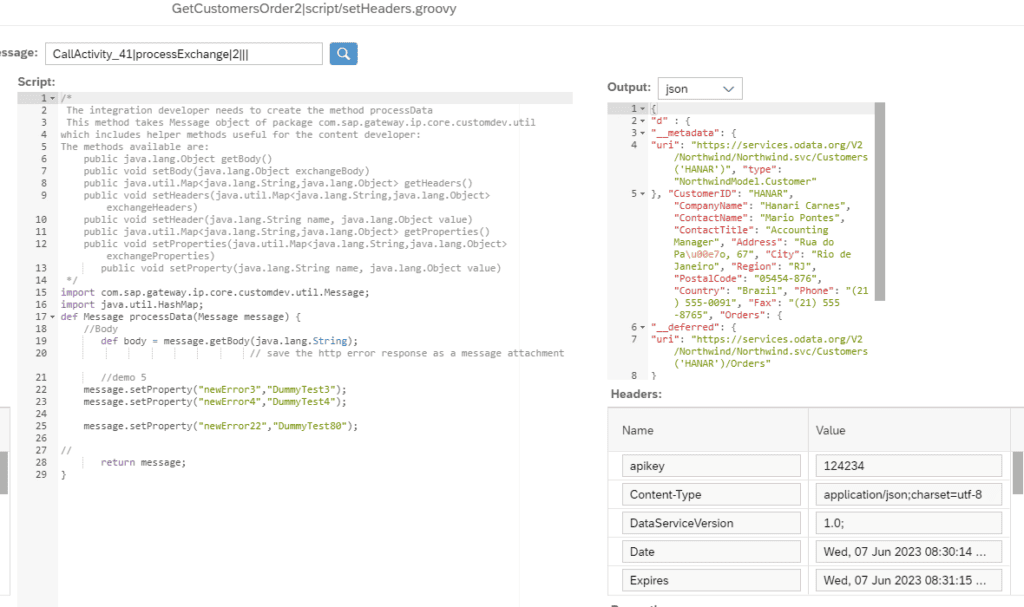Collapse the __metadata fold at output line 3
This screenshot has width=1024, height=607.
(643, 133)
